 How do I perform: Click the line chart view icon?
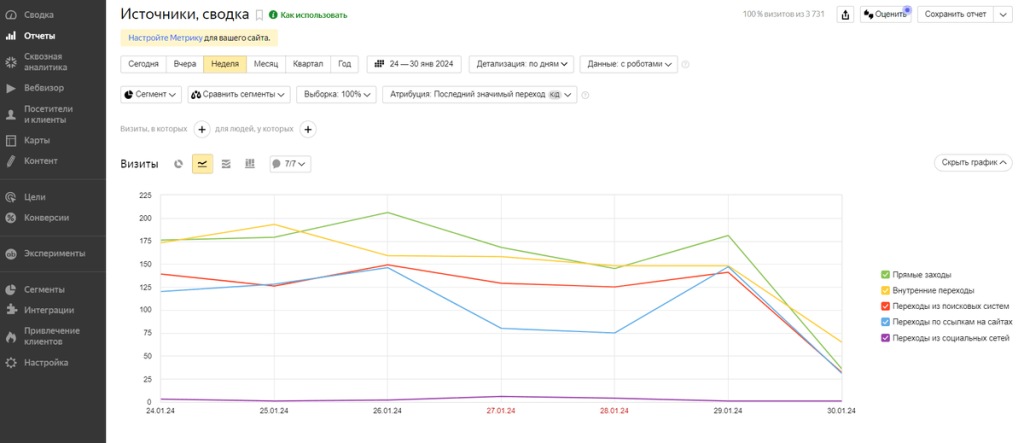[202, 163]
